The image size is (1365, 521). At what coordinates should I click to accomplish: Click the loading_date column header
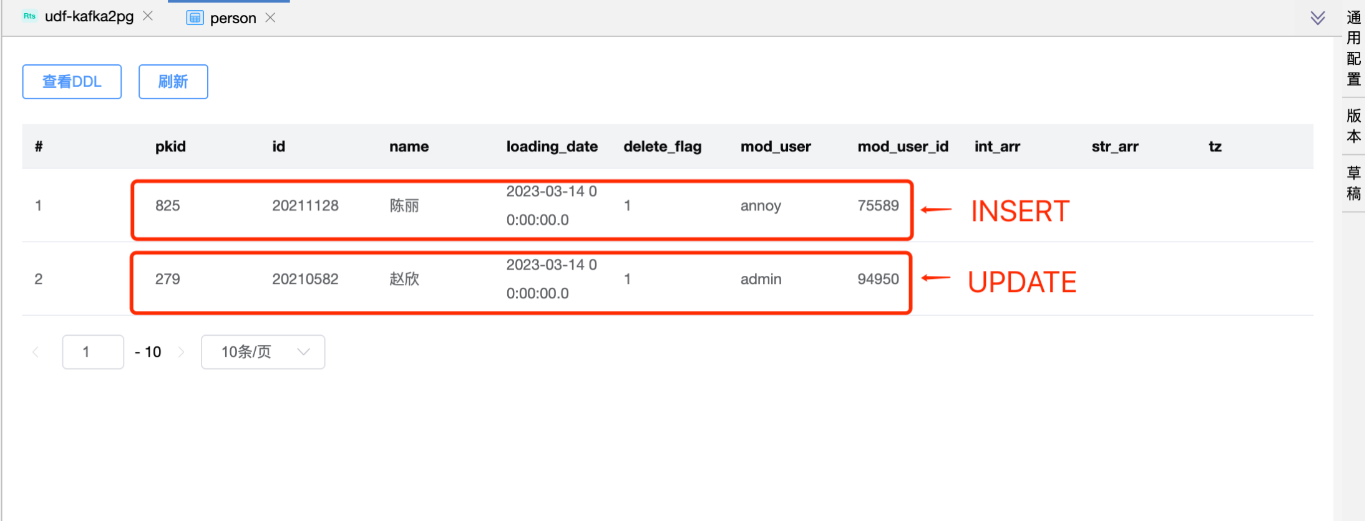pos(552,146)
